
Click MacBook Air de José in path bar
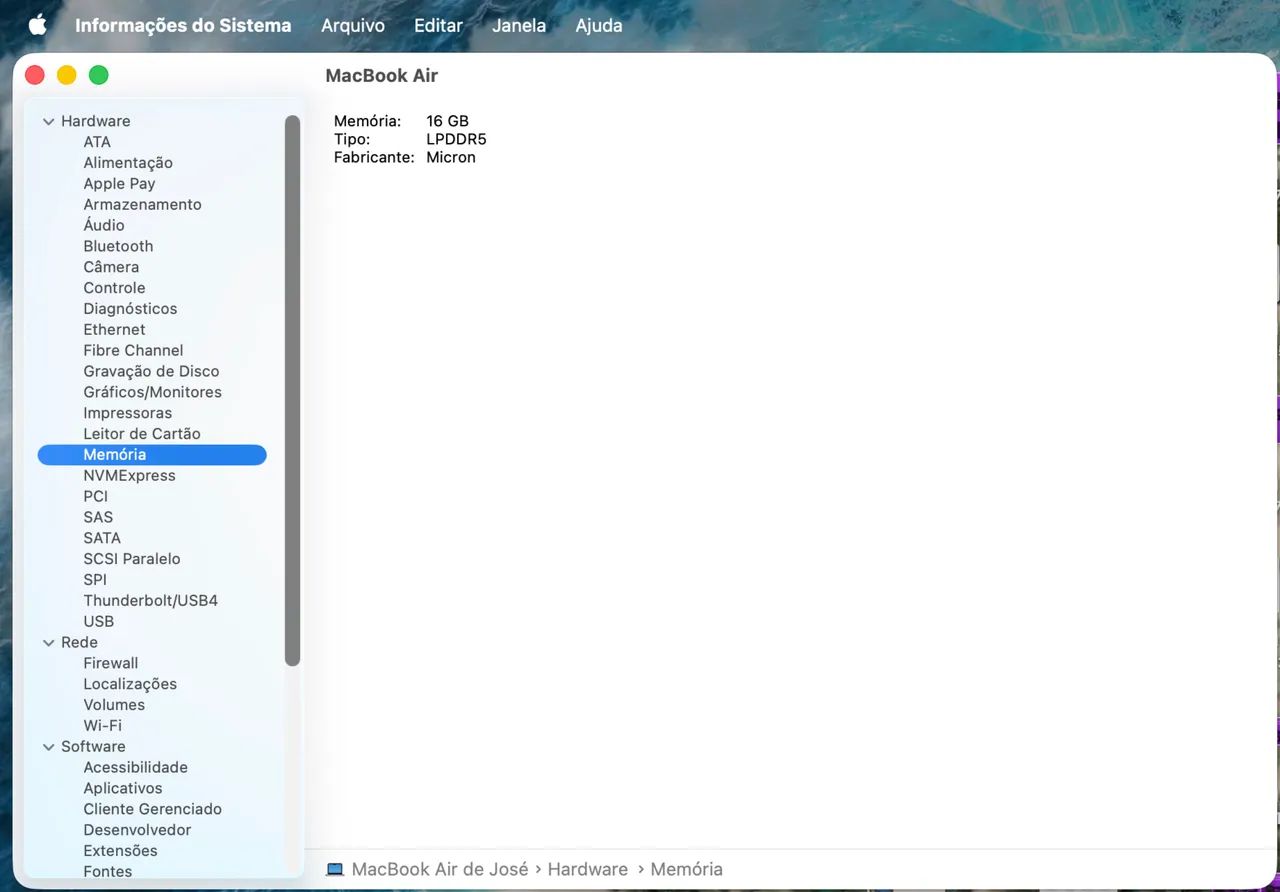[440, 870]
